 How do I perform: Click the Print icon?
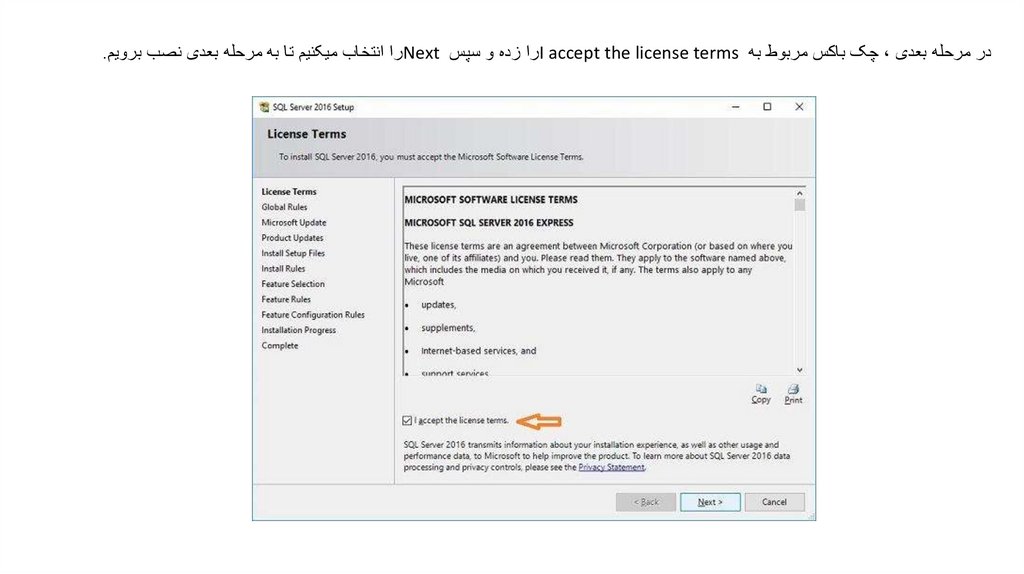click(x=793, y=389)
